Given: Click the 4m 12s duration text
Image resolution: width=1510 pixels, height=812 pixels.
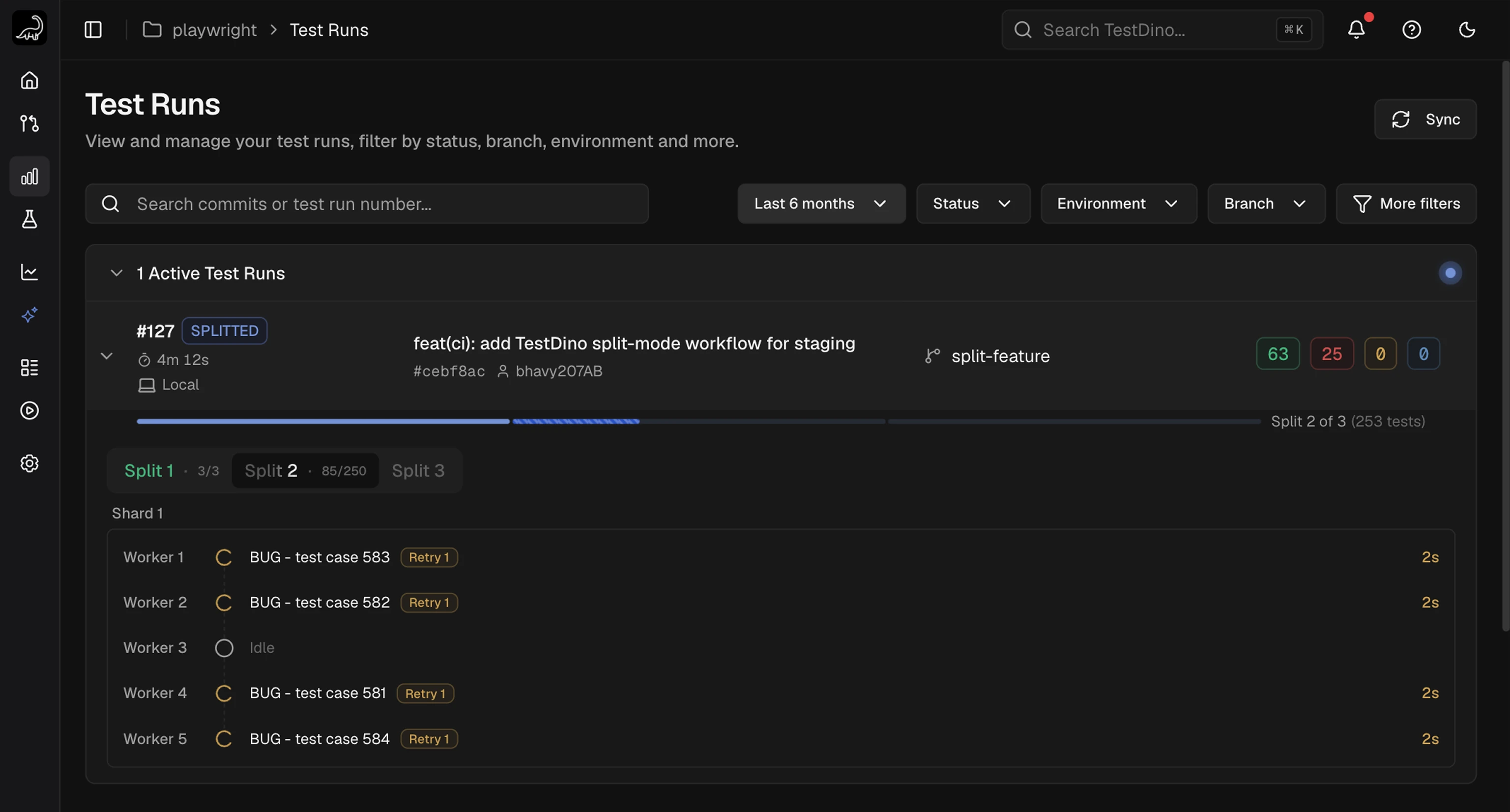Looking at the screenshot, I should point(182,359).
